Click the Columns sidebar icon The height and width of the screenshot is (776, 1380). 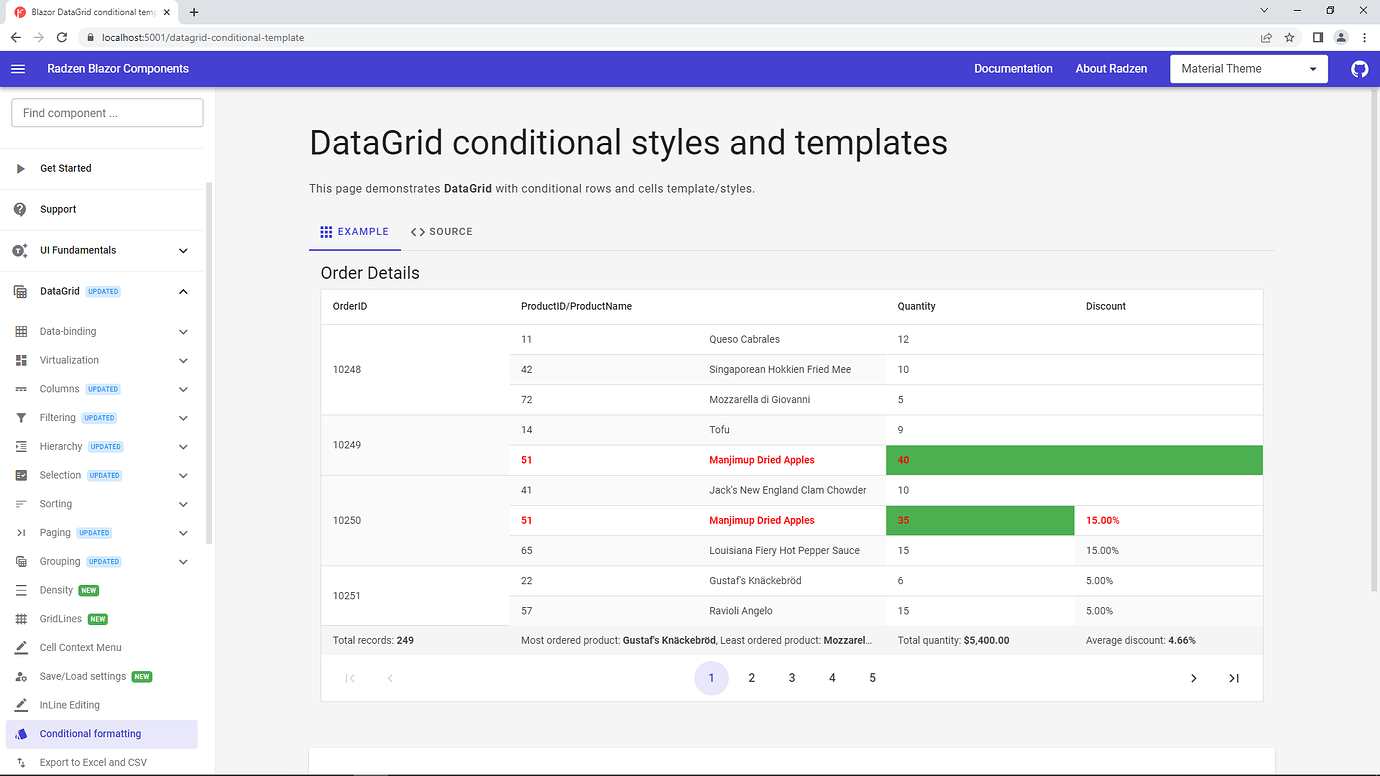(x=21, y=389)
